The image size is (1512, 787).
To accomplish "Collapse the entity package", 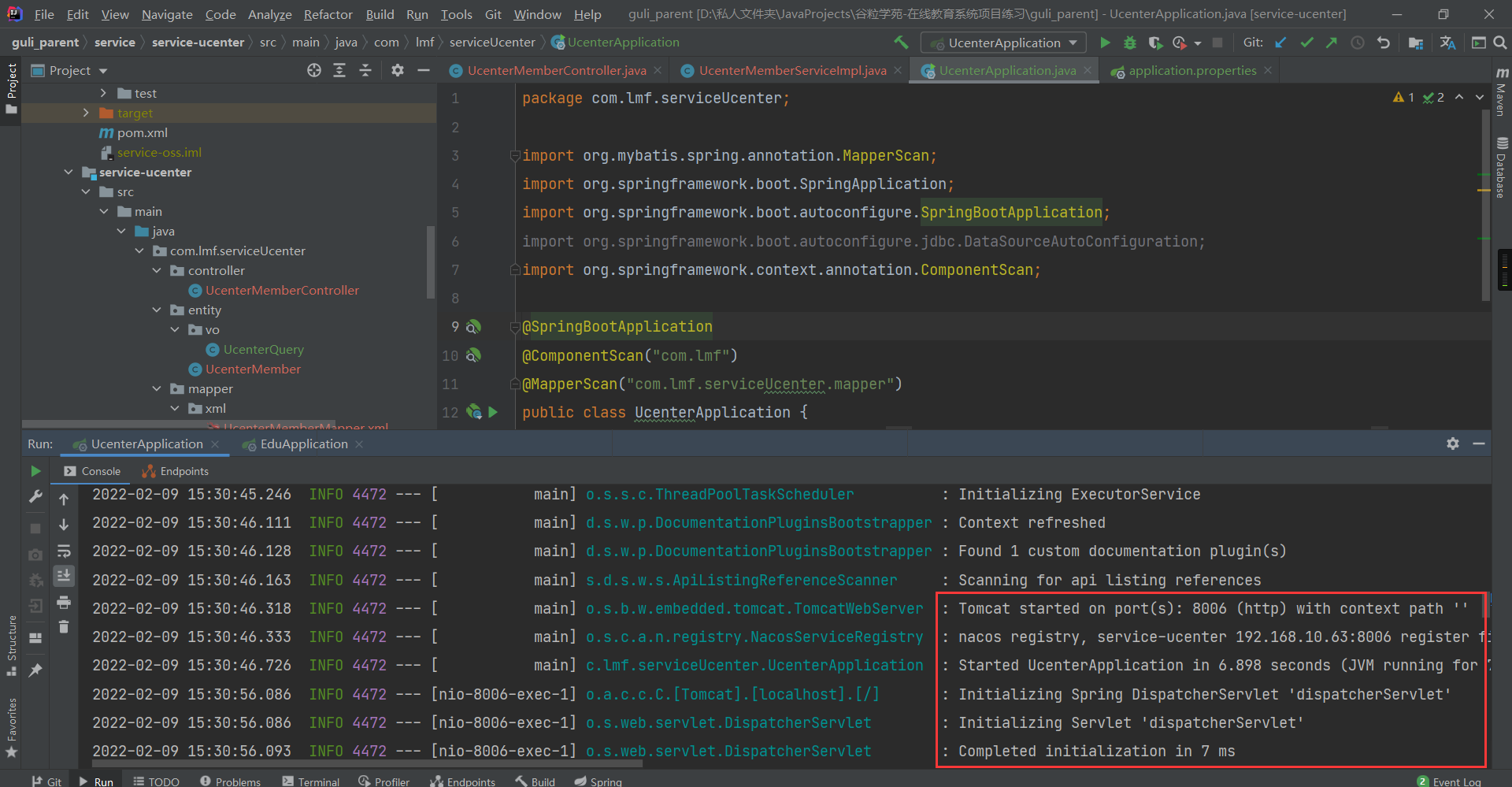I will (157, 310).
